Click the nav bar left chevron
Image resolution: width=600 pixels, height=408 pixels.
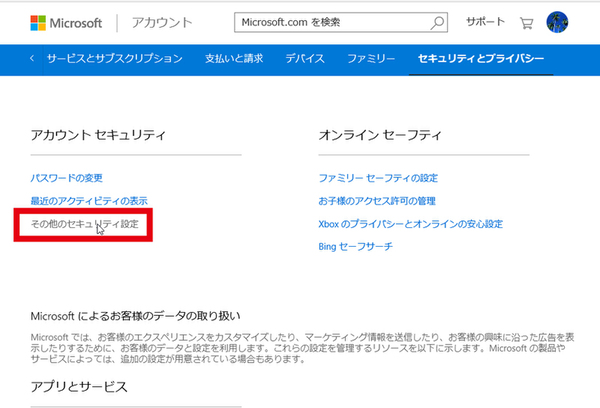[x=32, y=58]
